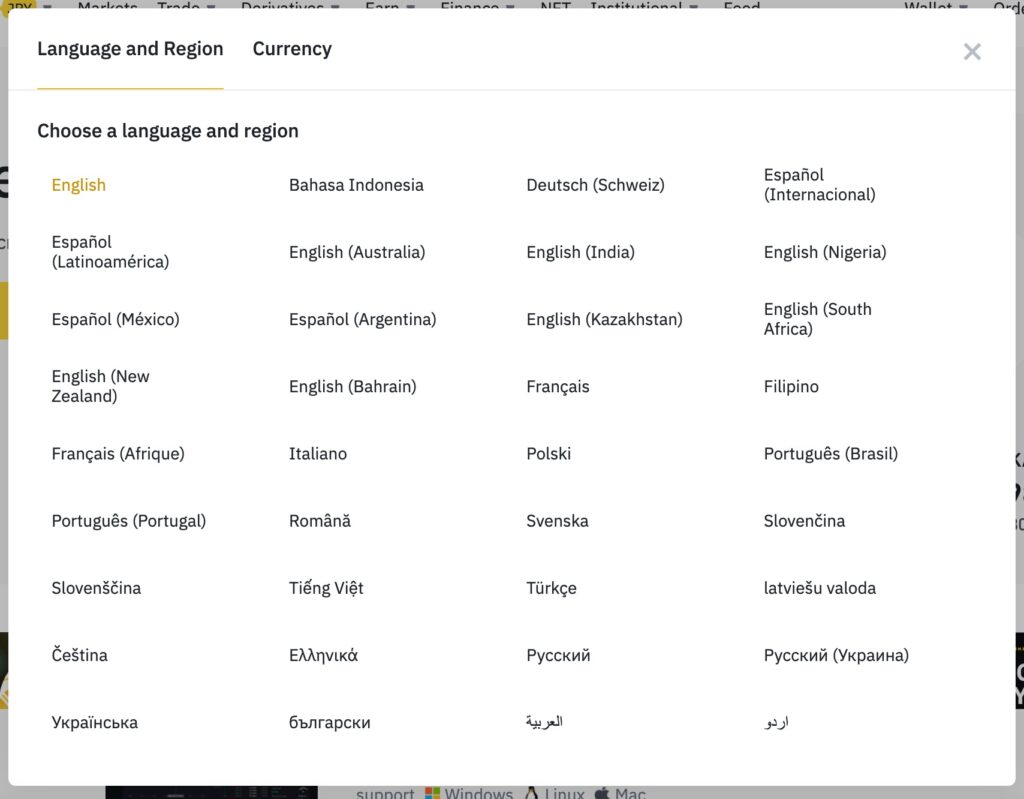Choose Українська language
Viewport: 1024px width, 799px height.
95,723
